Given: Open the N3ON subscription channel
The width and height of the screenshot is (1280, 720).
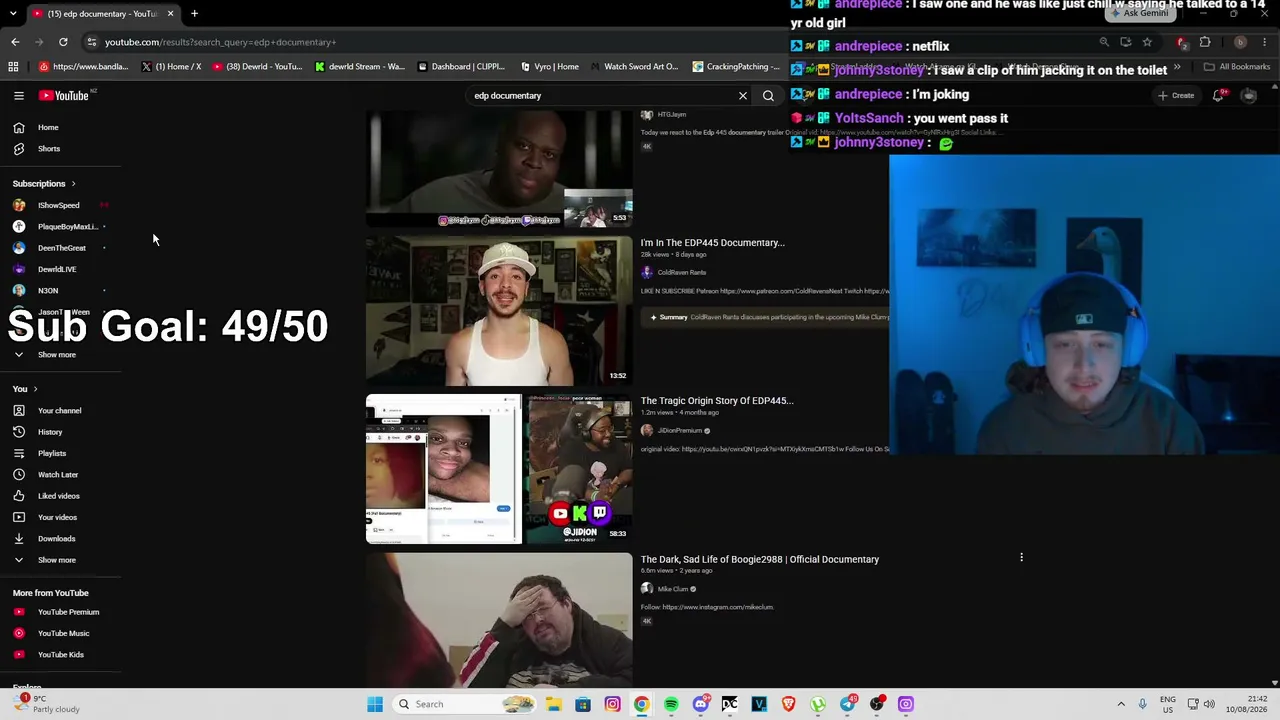Looking at the screenshot, I should [48, 291].
